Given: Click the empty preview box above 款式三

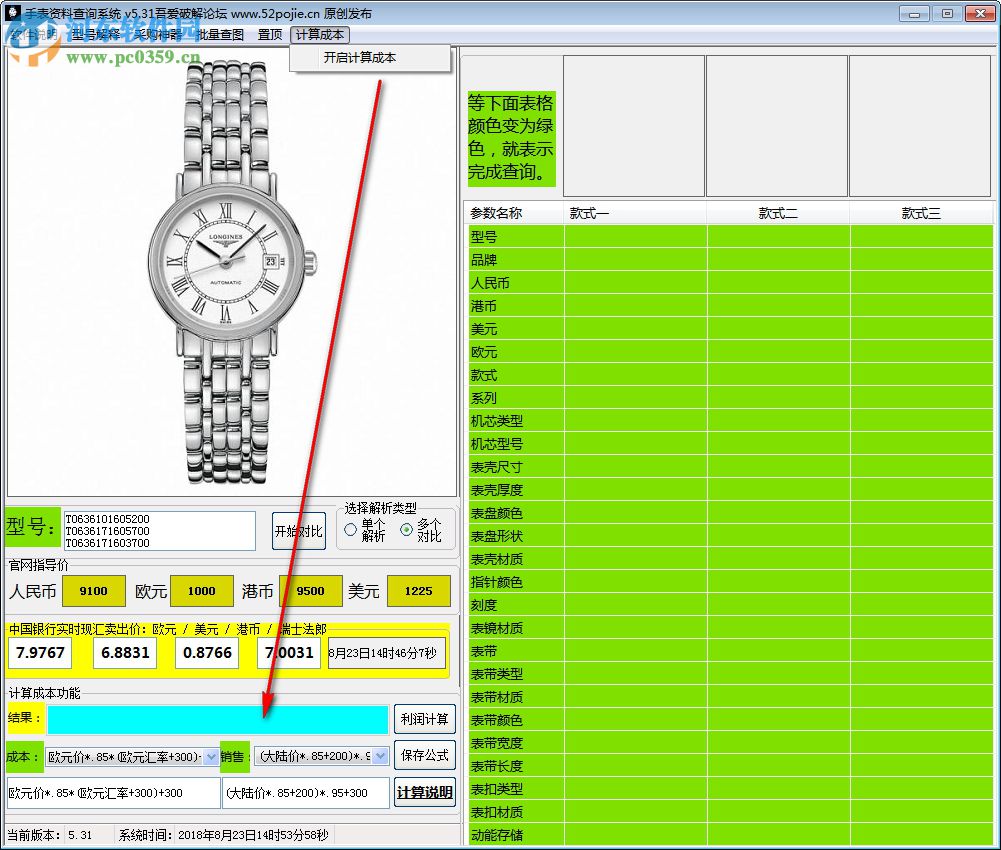Looking at the screenshot, I should (920, 126).
